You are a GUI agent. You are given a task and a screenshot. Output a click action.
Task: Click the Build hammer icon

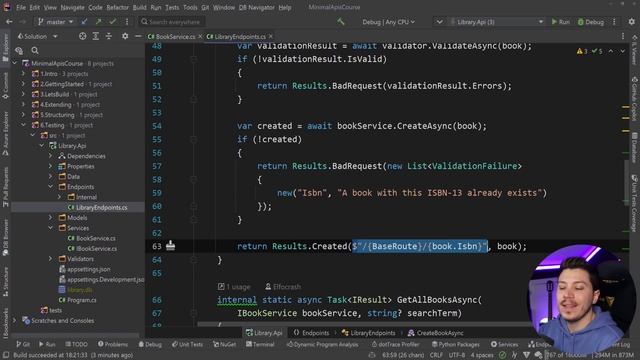tap(341, 22)
